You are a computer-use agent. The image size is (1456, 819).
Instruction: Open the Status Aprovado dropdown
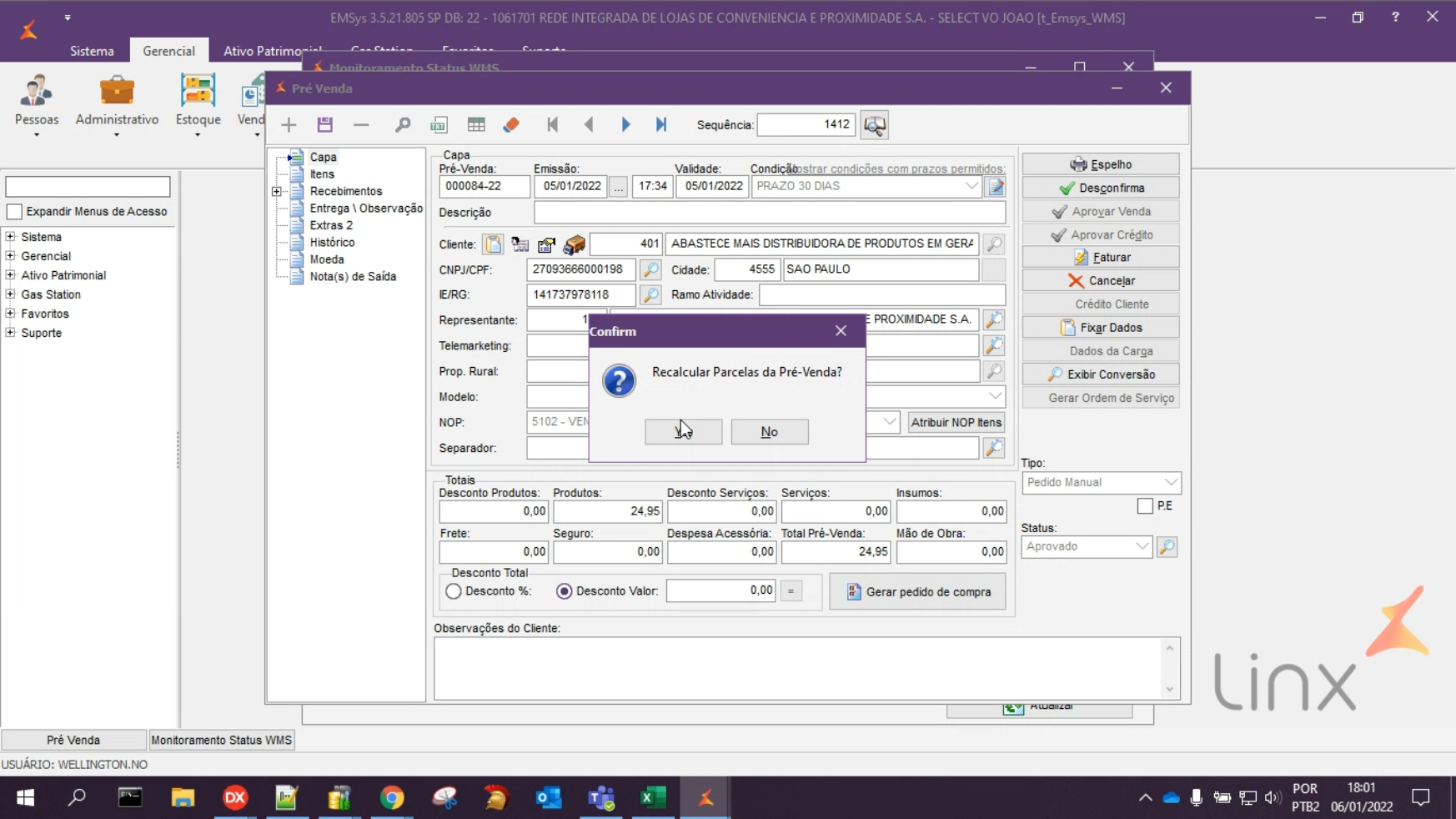[x=1142, y=547]
